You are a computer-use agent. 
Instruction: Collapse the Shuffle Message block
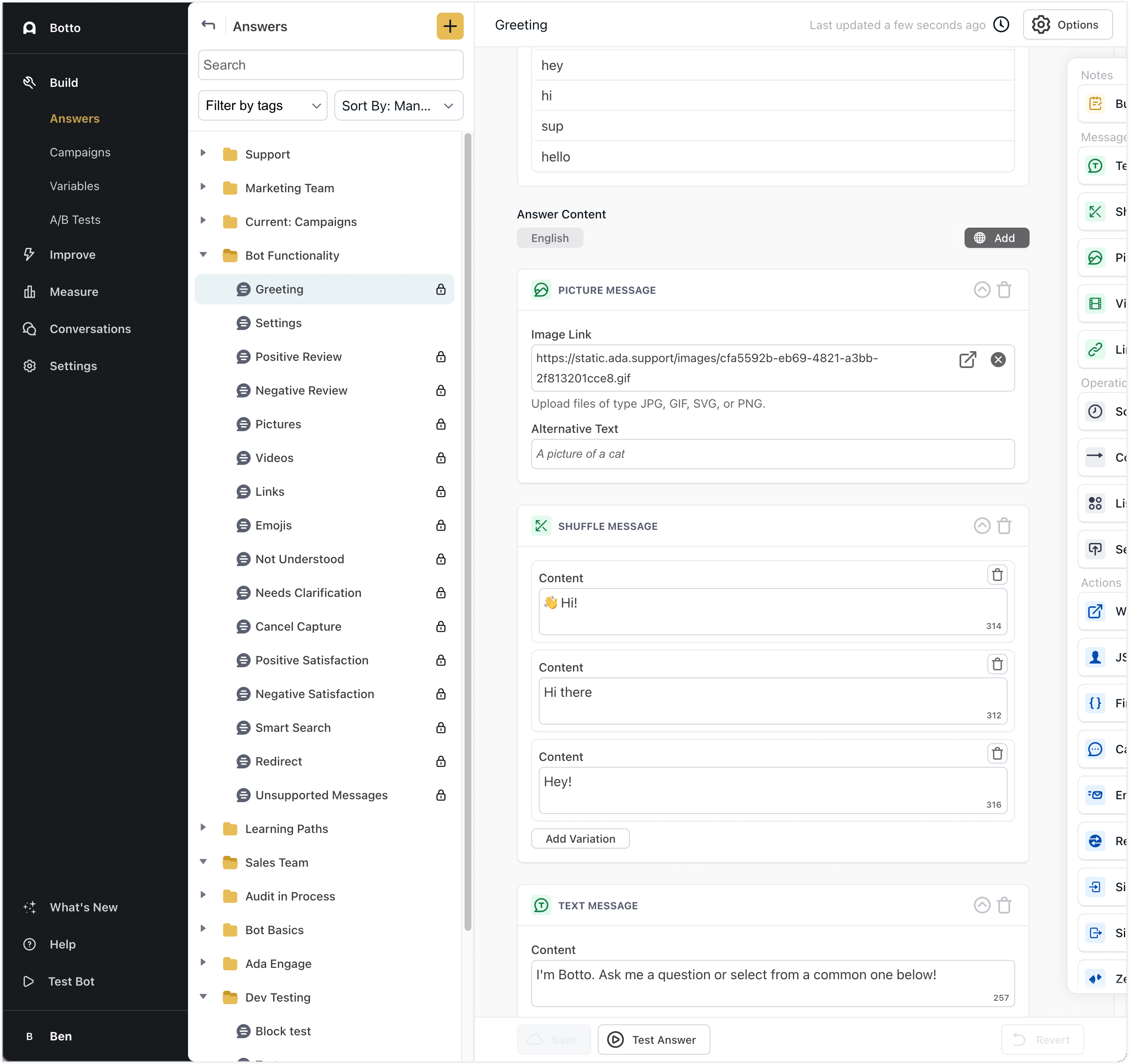click(982, 526)
